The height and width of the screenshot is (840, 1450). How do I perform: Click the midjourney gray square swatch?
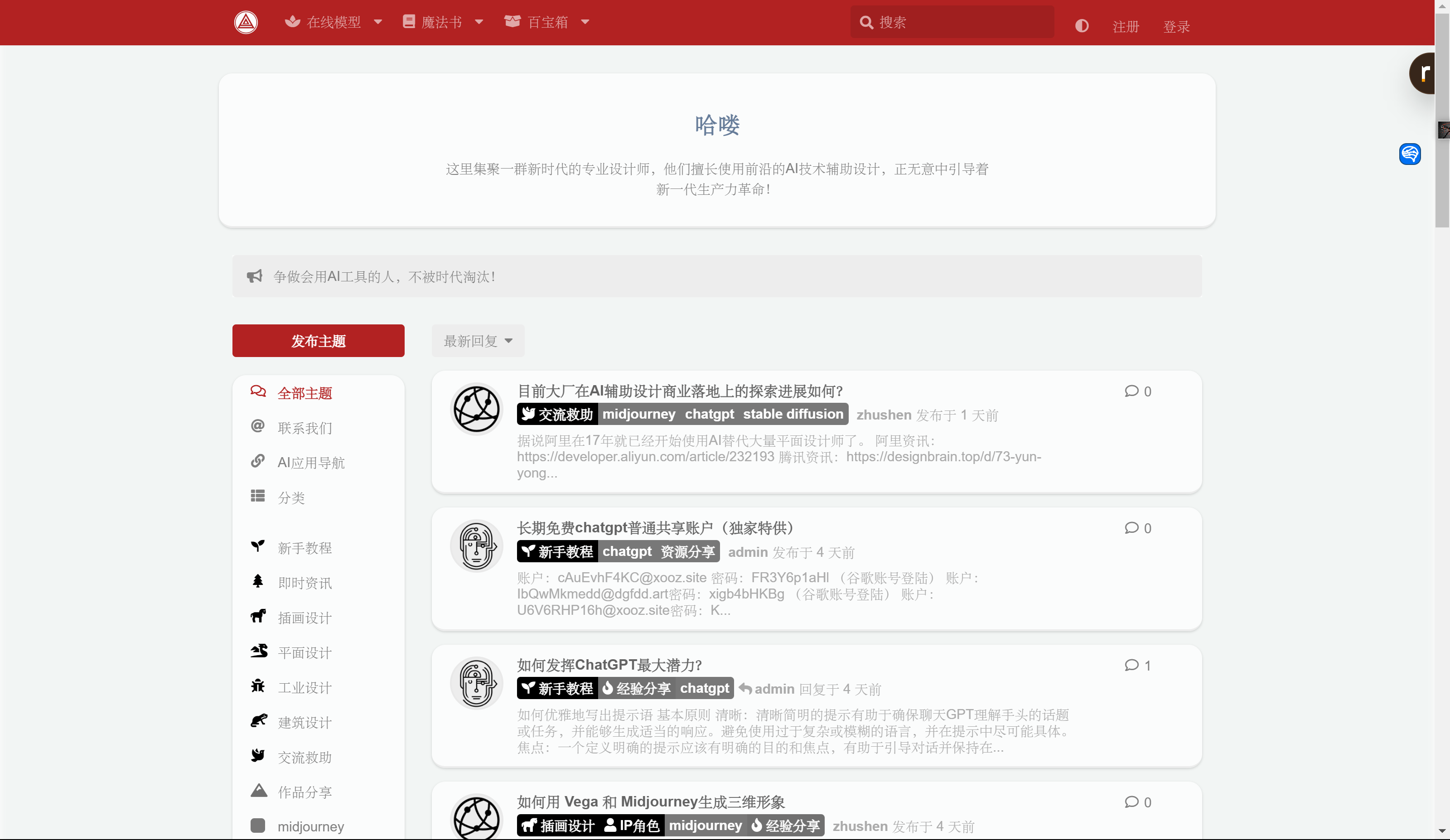click(258, 826)
